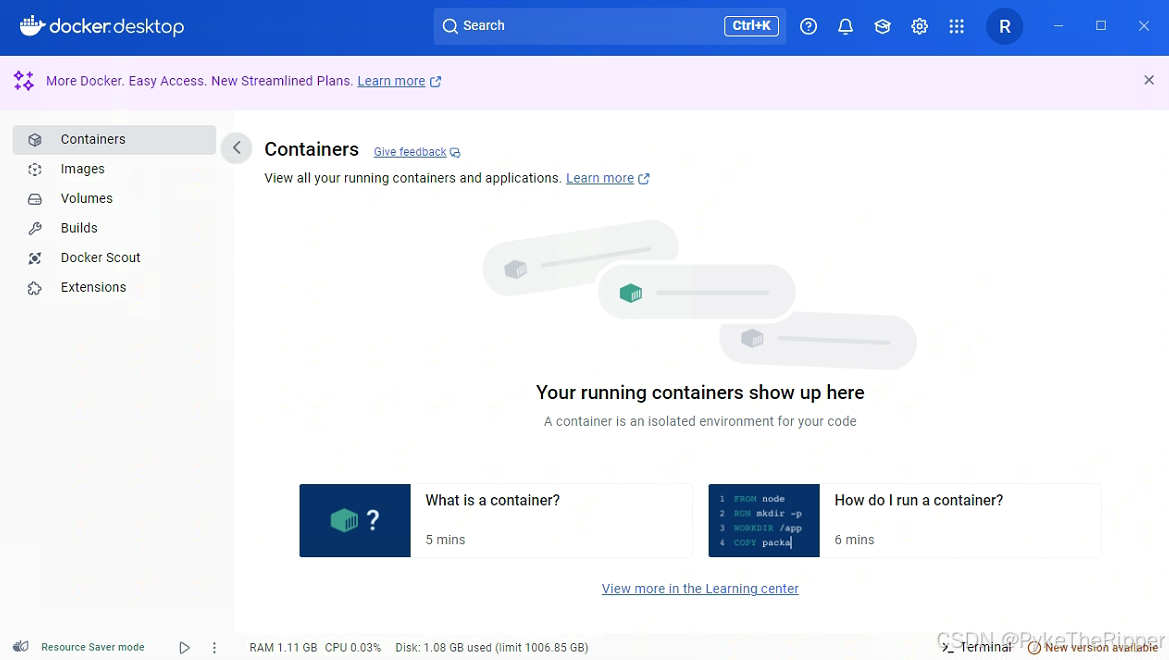The height and width of the screenshot is (660, 1169).
Task: Open the user account avatar R
Action: tap(1004, 26)
